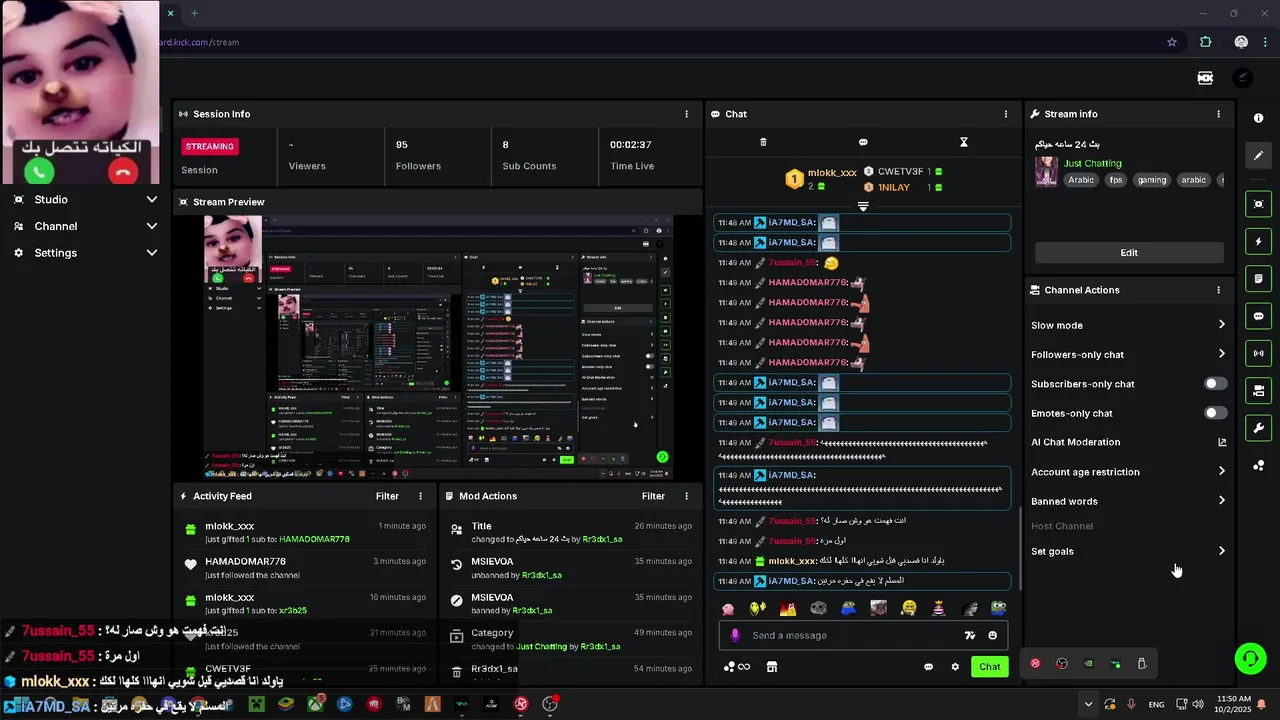Viewport: 1280px width, 720px height.
Task: Click the points infinity icon under message box
Action: (738, 667)
